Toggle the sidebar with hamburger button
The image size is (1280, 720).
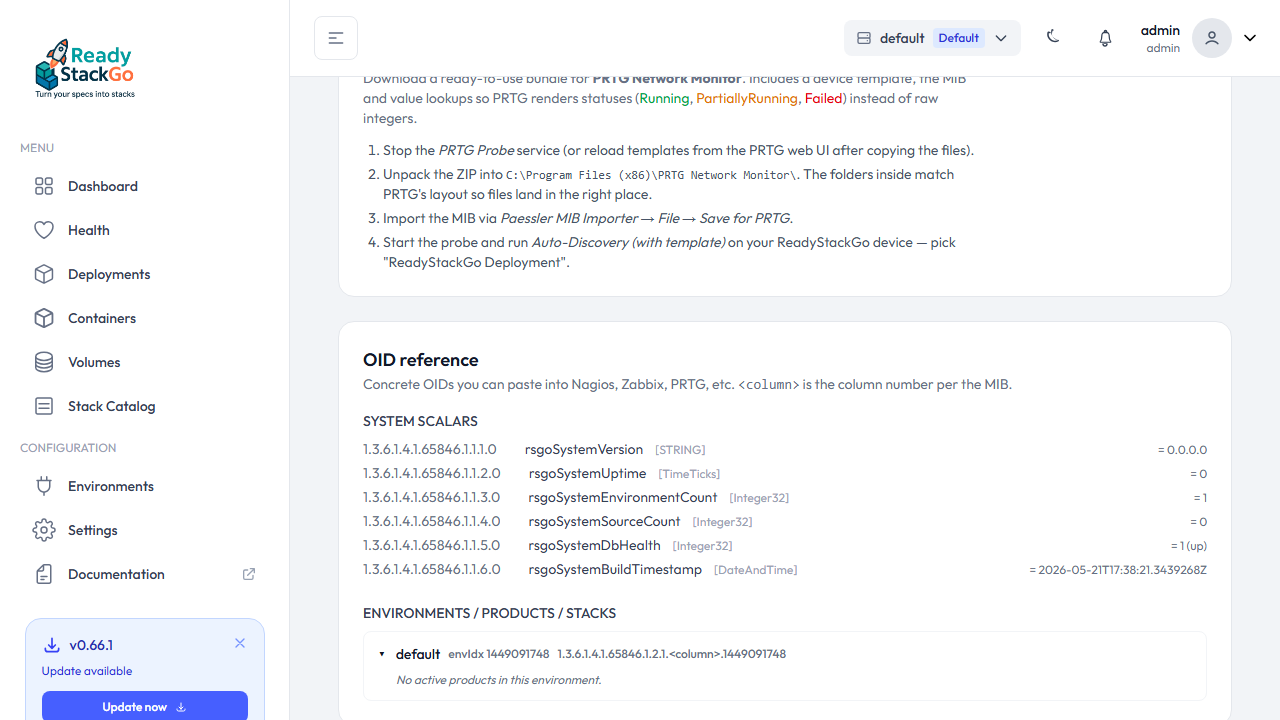coord(336,38)
